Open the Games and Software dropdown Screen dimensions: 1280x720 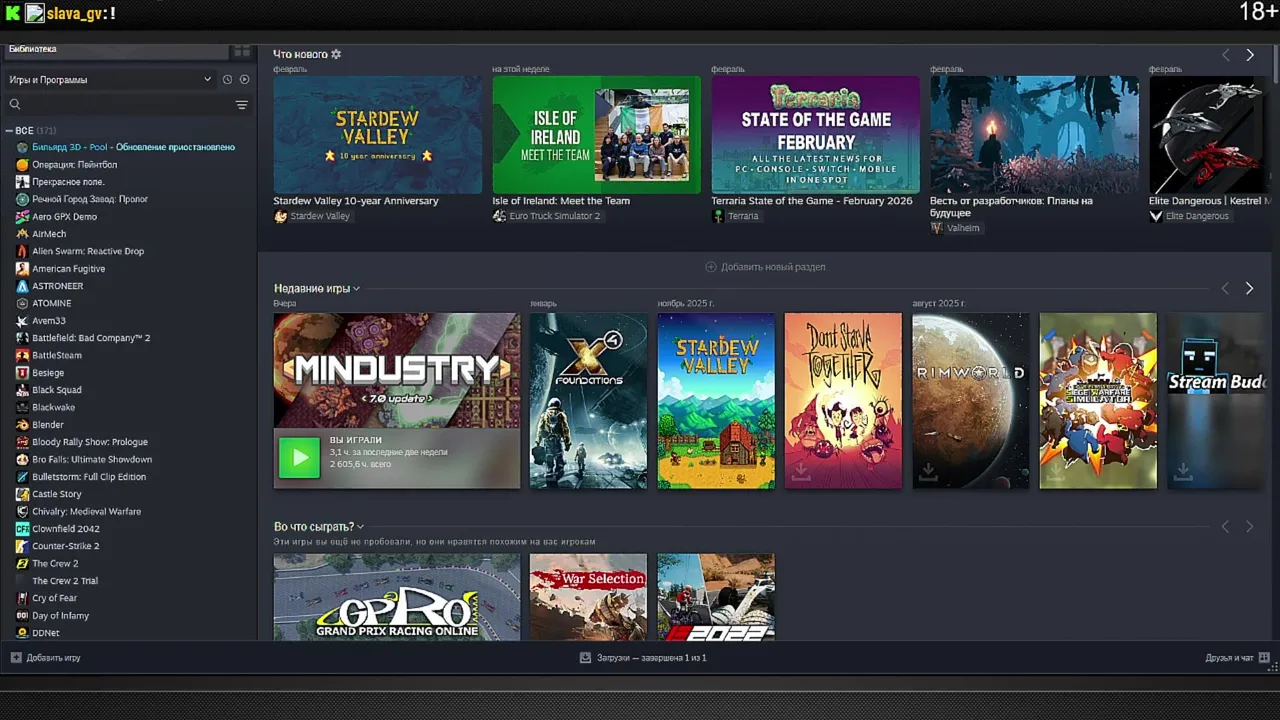point(110,79)
